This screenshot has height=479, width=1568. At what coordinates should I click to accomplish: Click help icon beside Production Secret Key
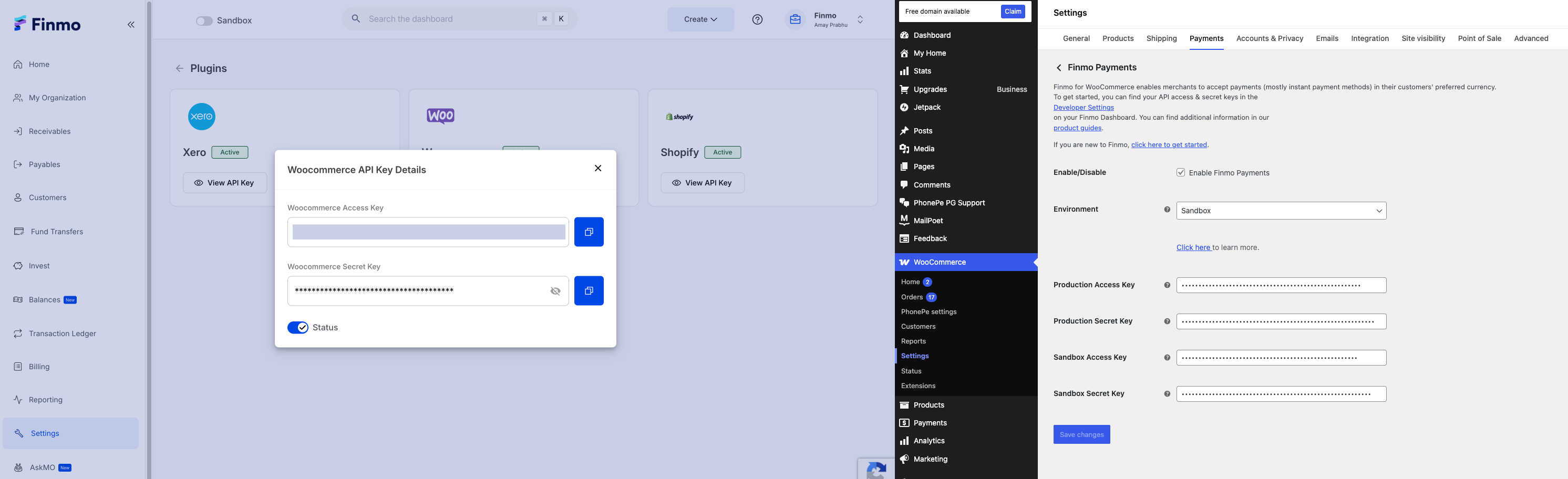click(1167, 321)
